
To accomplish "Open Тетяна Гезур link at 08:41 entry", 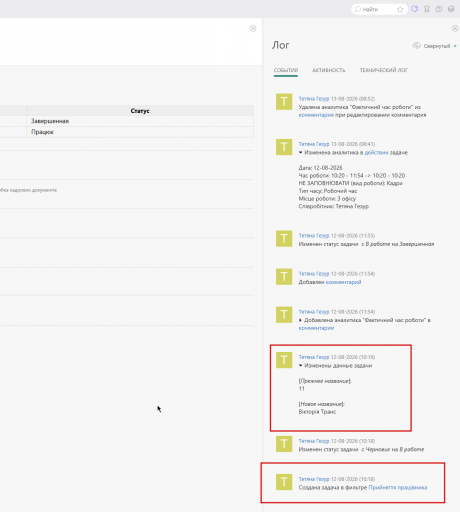I will click(x=314, y=144).
